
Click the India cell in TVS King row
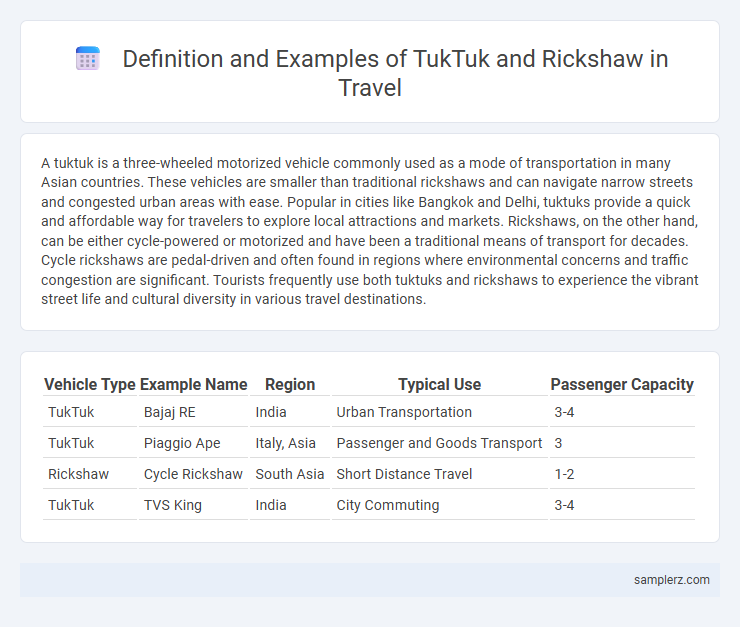(290, 505)
